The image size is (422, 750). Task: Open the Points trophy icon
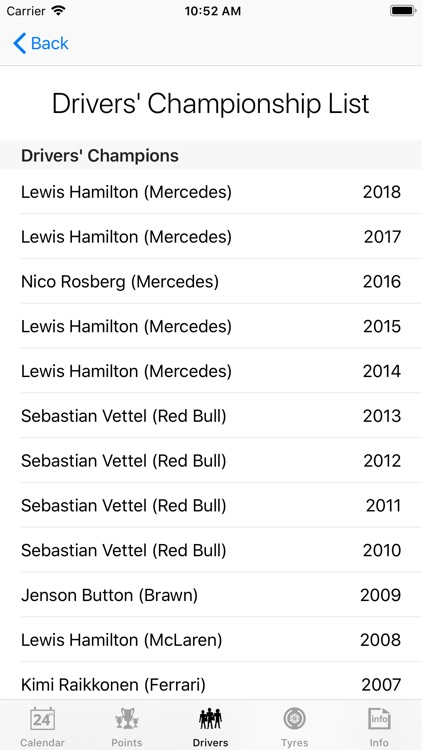coord(126,718)
